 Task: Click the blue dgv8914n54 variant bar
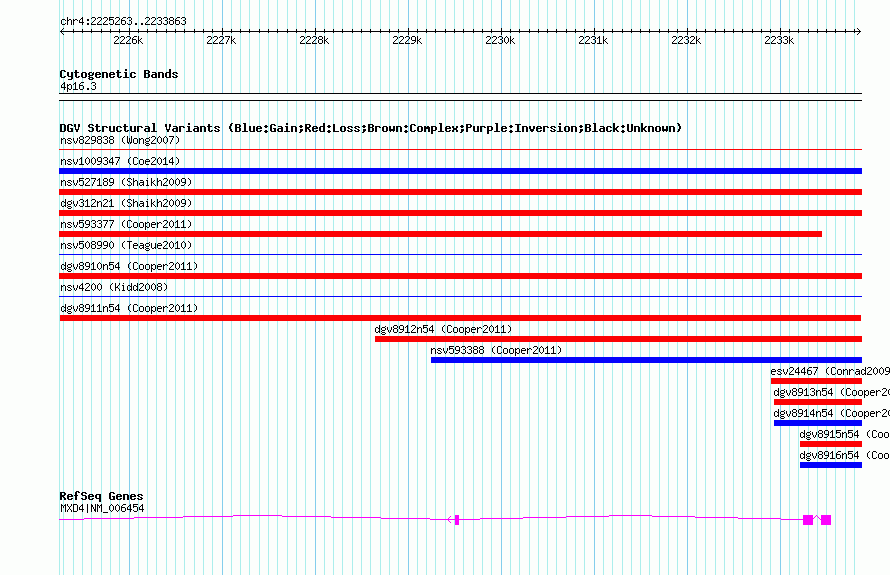[817, 423]
